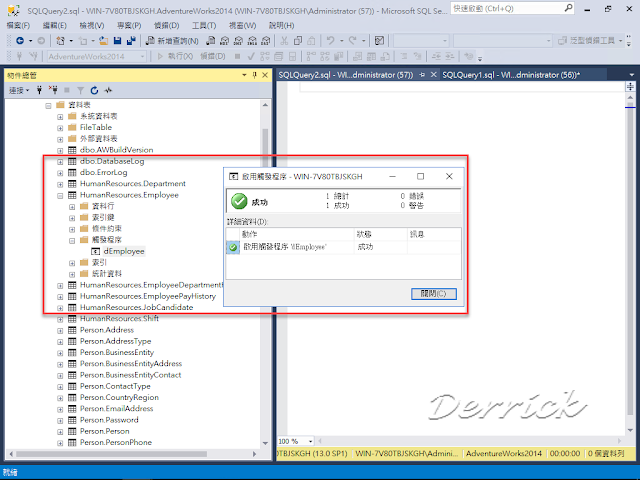Maximize the 啟用觸發程序 dialog window
The height and width of the screenshot is (480, 640).
420,176
